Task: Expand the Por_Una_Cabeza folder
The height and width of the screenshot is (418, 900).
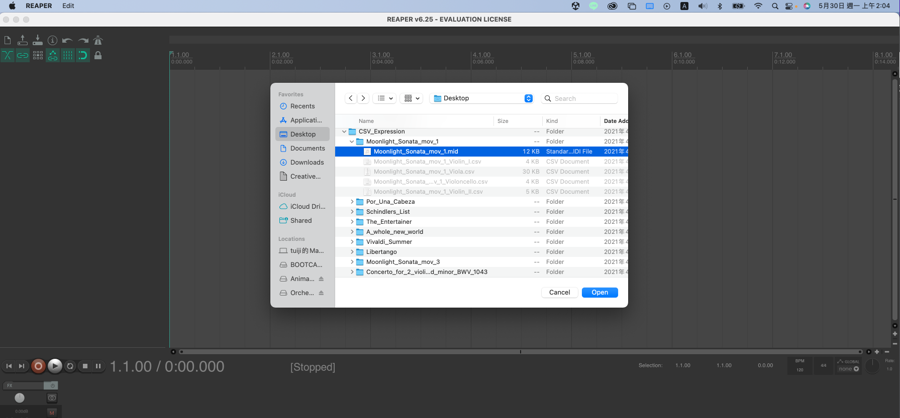Action: pos(352,202)
